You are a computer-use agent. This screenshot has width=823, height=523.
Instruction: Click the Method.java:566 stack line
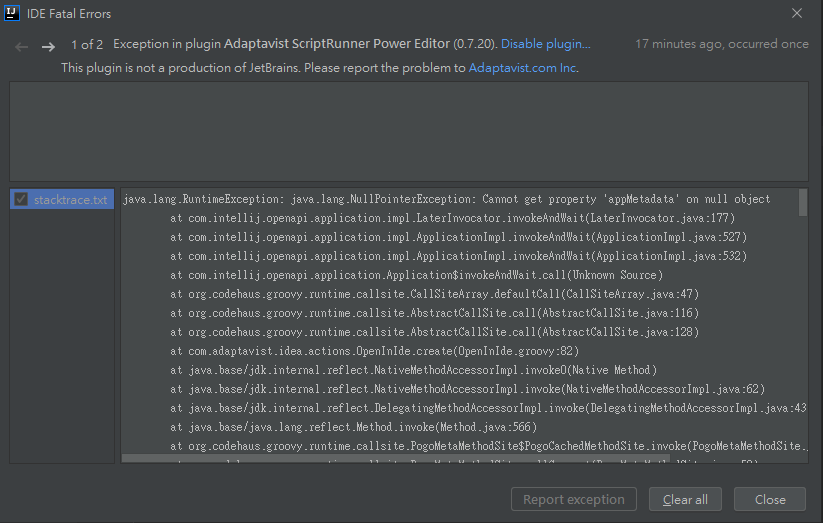pyautogui.click(x=353, y=427)
